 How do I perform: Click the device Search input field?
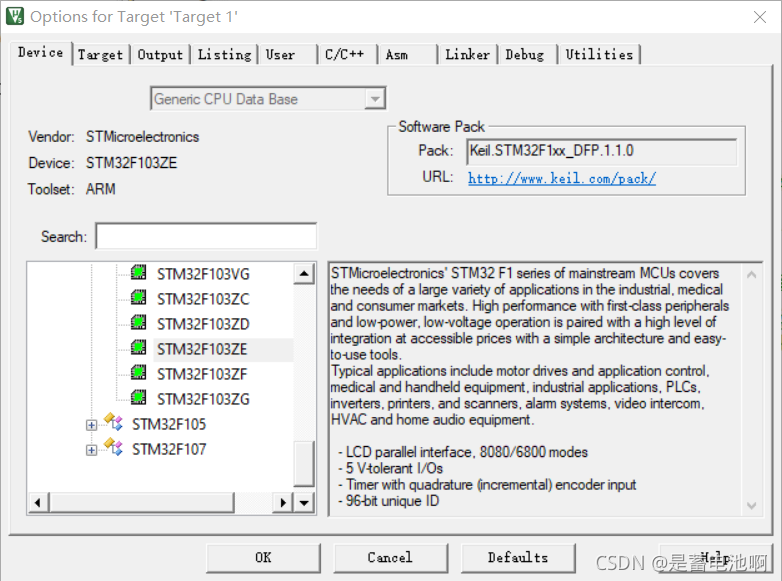click(206, 236)
